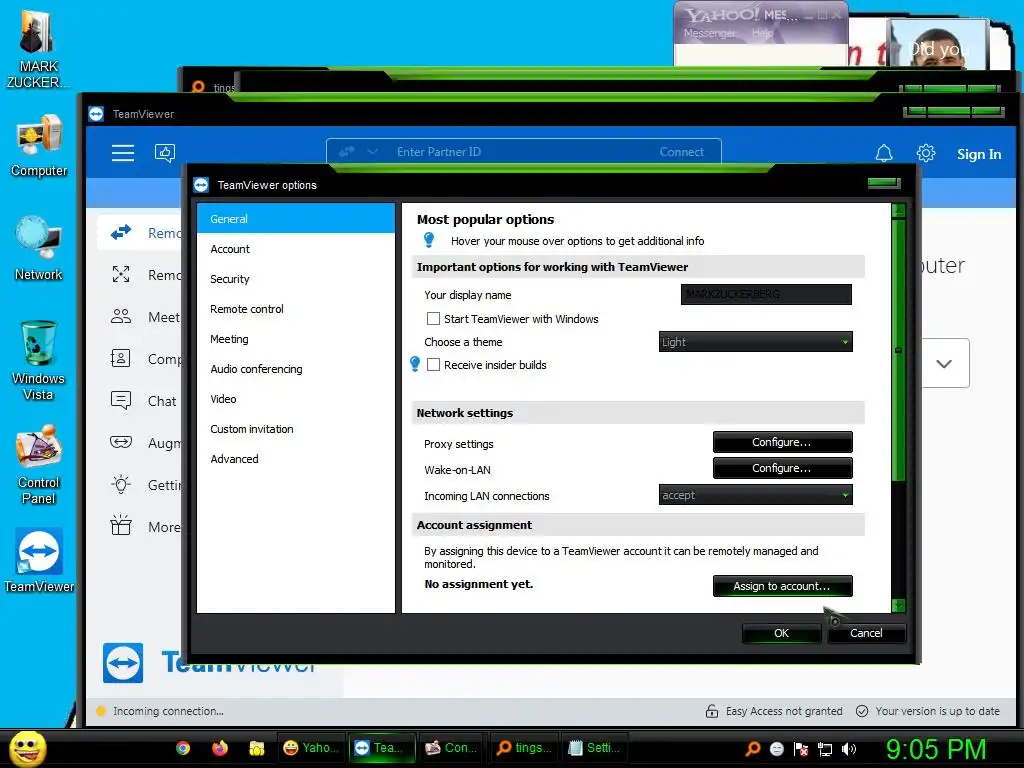
Task: Launch Firefox from the taskbar
Action: pyautogui.click(x=220, y=748)
